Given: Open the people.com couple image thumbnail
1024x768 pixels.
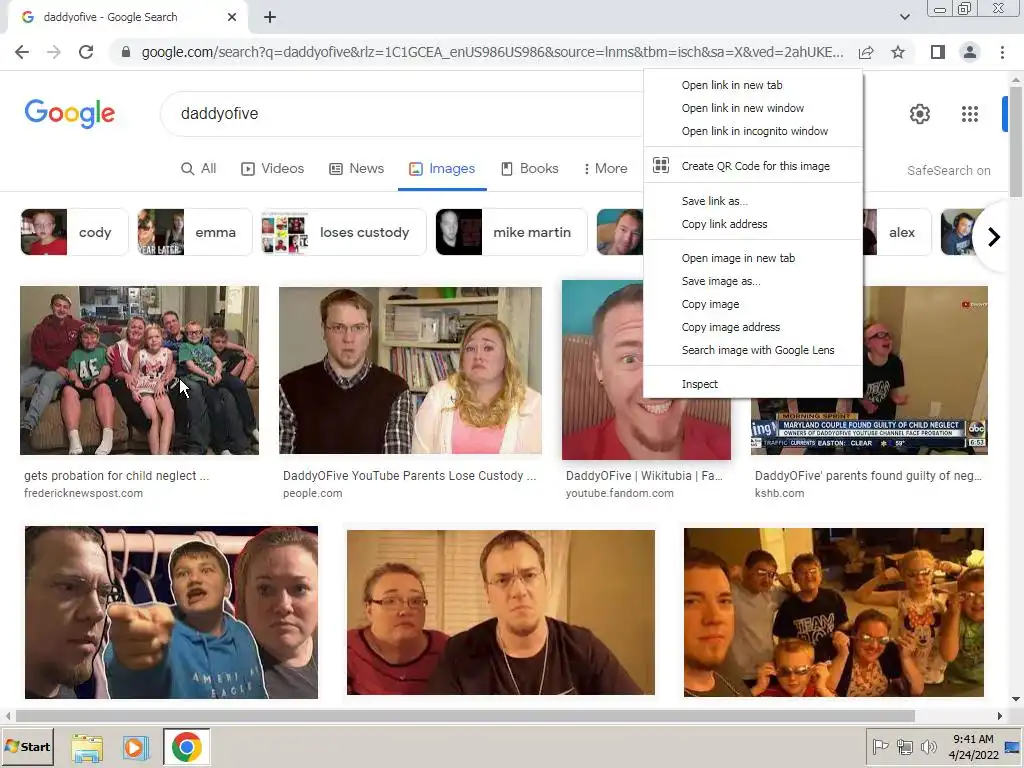Looking at the screenshot, I should pyautogui.click(x=410, y=370).
